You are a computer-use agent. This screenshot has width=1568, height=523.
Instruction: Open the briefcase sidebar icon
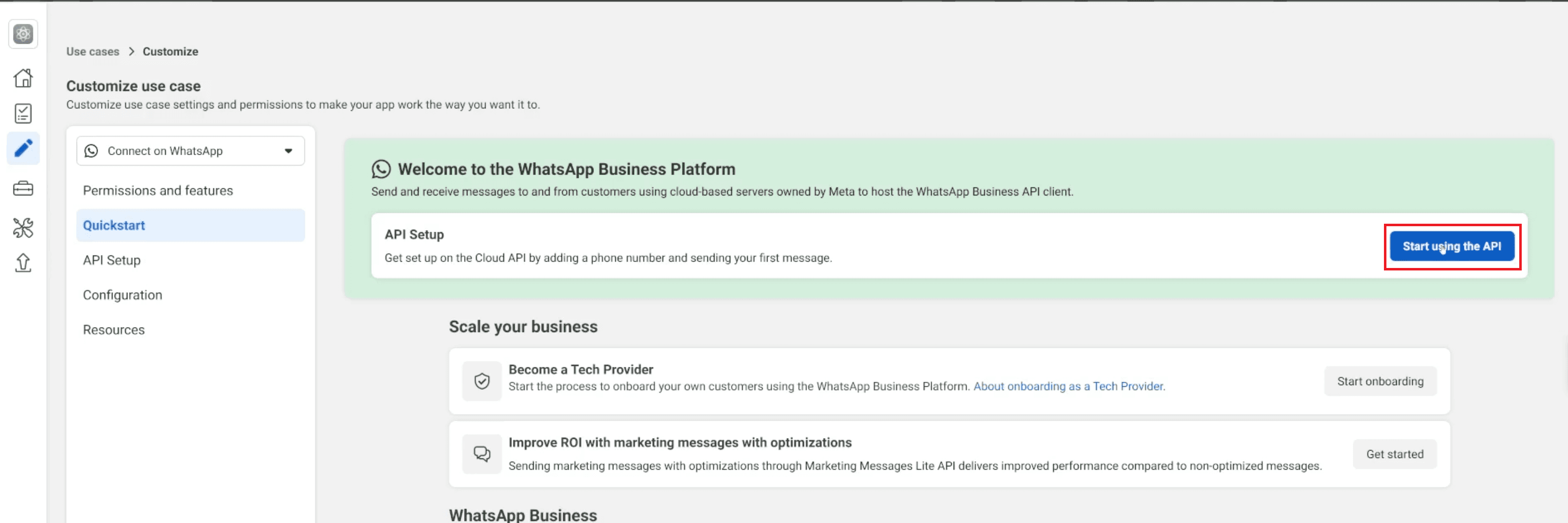[x=23, y=188]
